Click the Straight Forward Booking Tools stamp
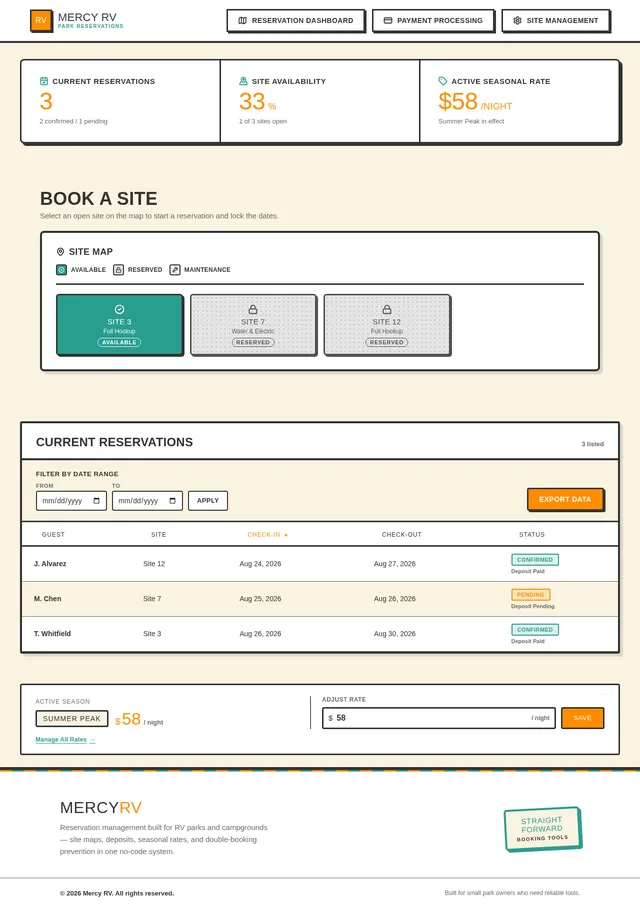Viewport: 640px width, 915px height. [543, 829]
